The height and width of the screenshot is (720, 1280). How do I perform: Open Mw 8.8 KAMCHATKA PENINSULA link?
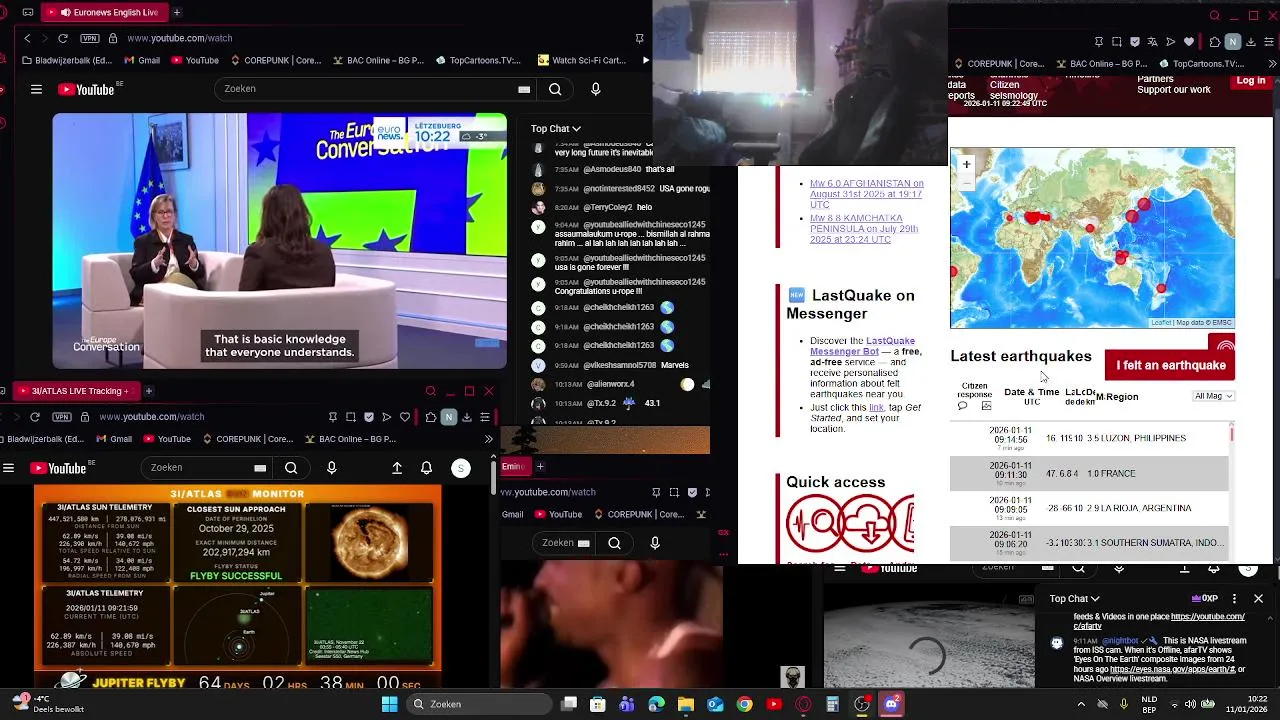pyautogui.click(x=864, y=229)
